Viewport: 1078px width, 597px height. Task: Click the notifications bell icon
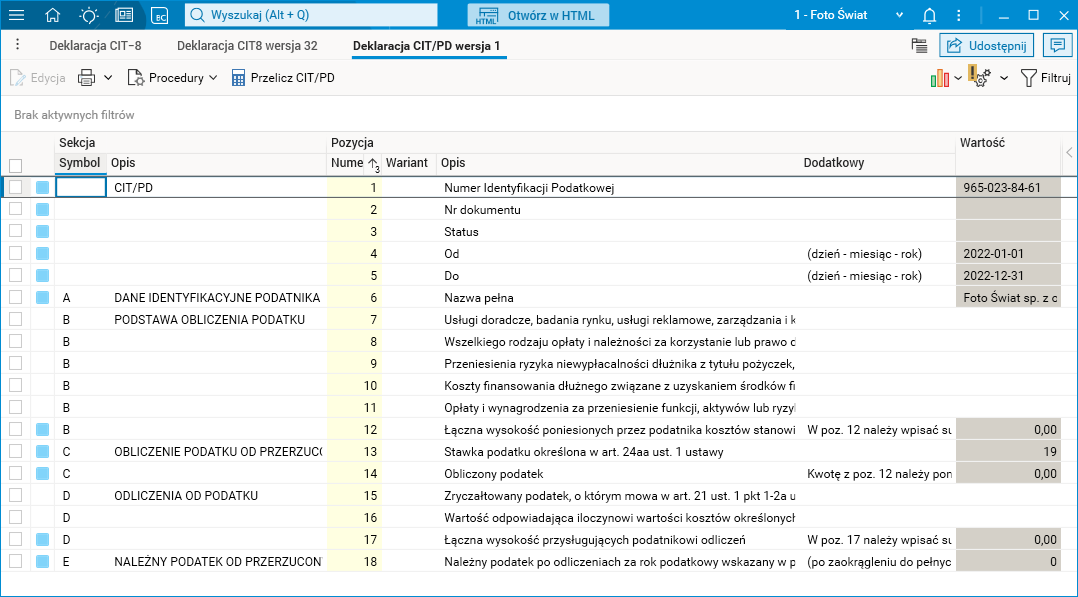929,15
